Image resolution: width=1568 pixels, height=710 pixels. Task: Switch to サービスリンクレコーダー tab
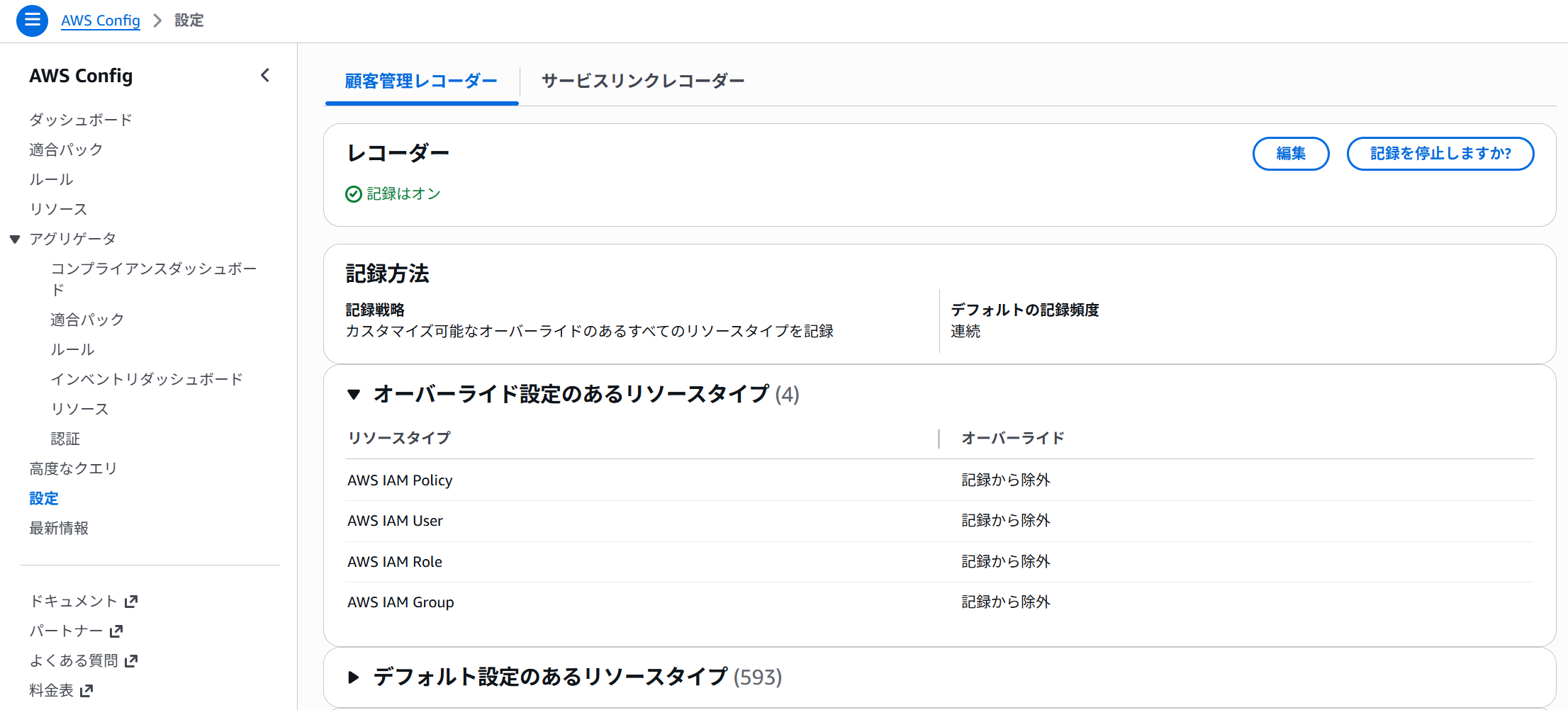click(642, 81)
